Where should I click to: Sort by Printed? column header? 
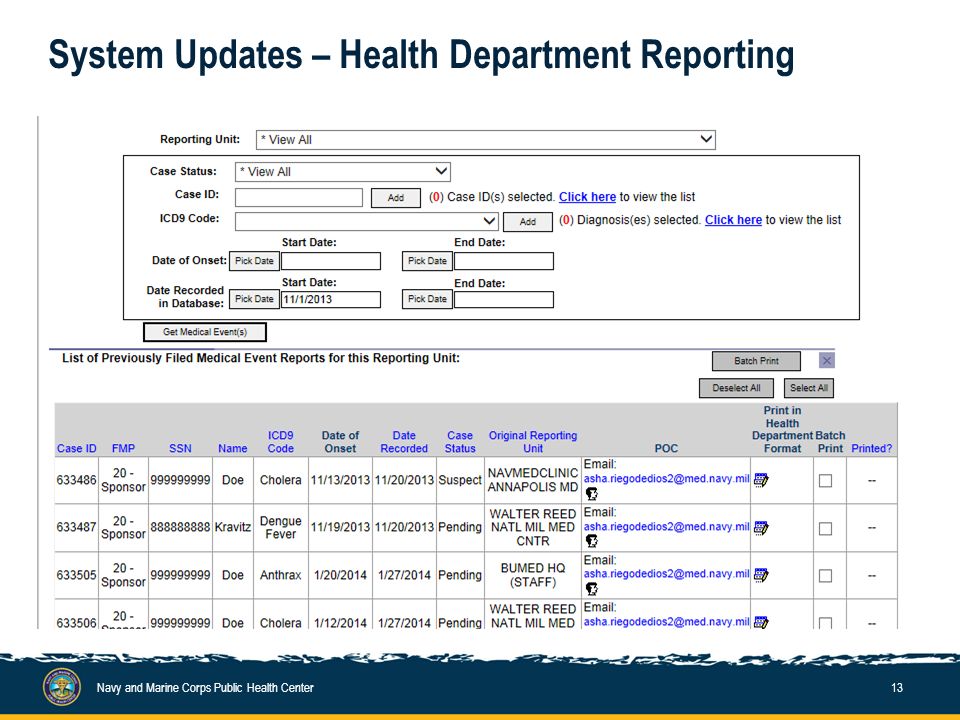(x=871, y=448)
